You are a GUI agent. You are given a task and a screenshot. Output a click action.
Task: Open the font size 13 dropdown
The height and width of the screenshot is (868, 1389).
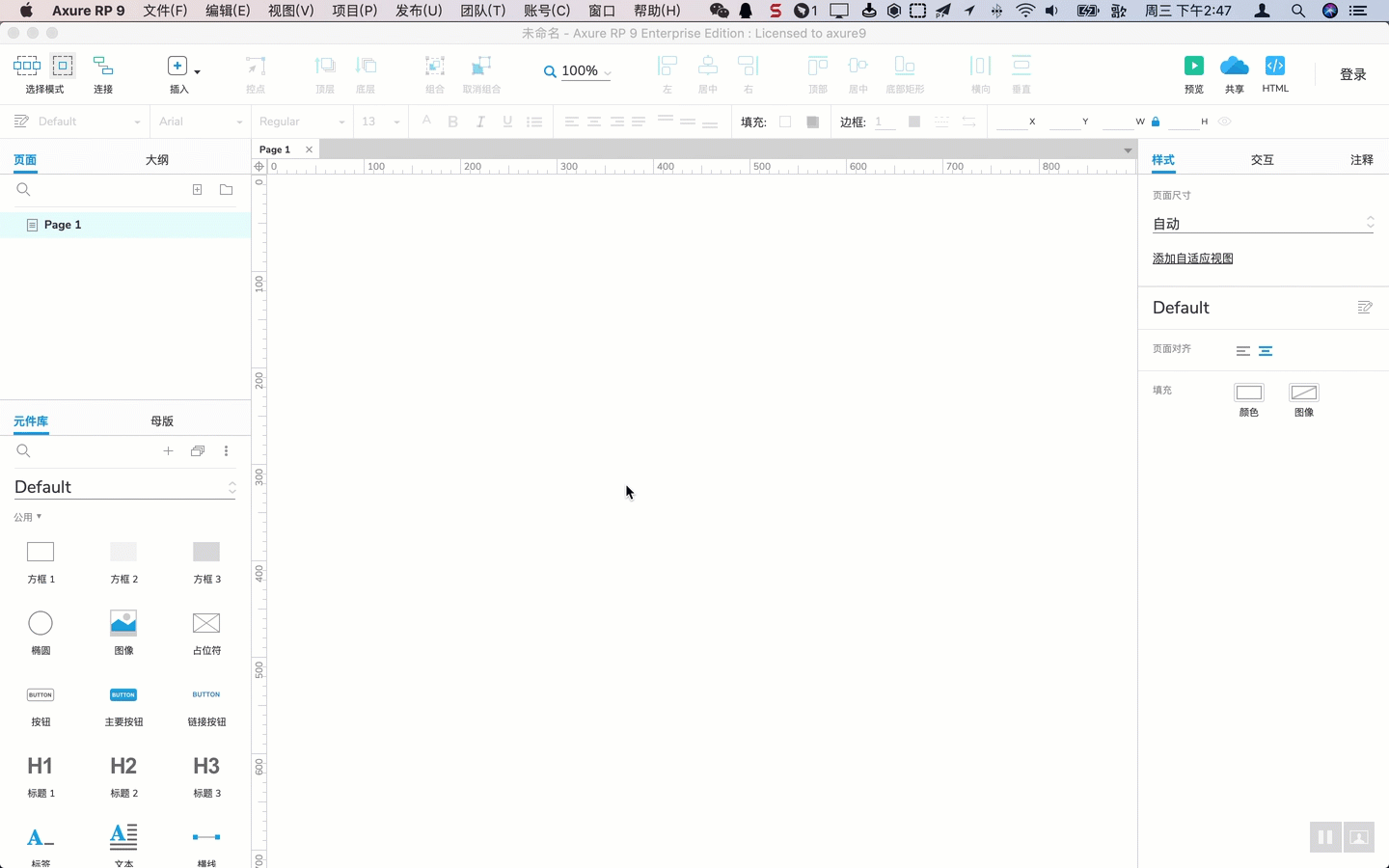(380, 122)
